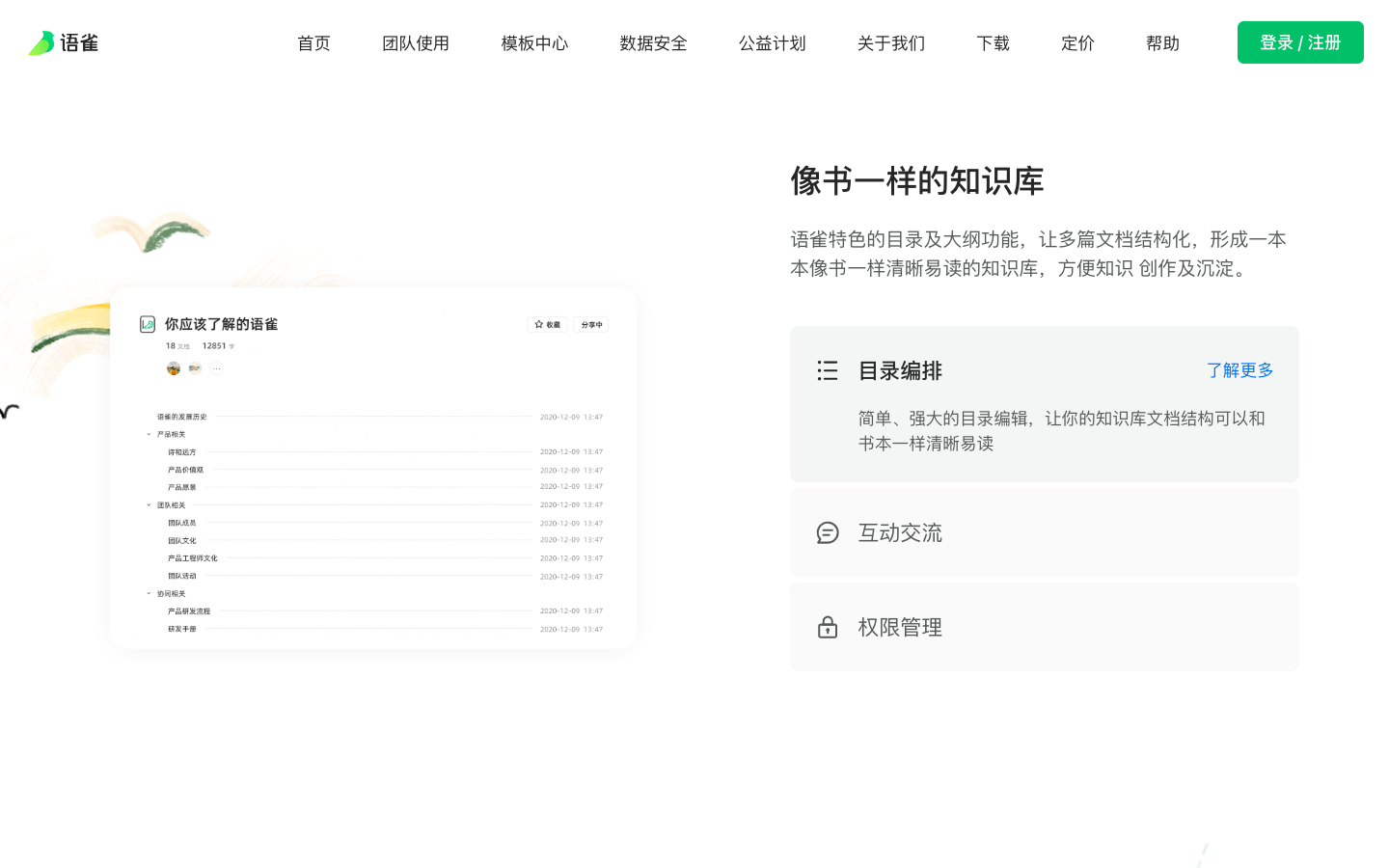Click the padlock icon beside 权限管理
Image resolution: width=1389 pixels, height=868 pixels.
coord(828,627)
